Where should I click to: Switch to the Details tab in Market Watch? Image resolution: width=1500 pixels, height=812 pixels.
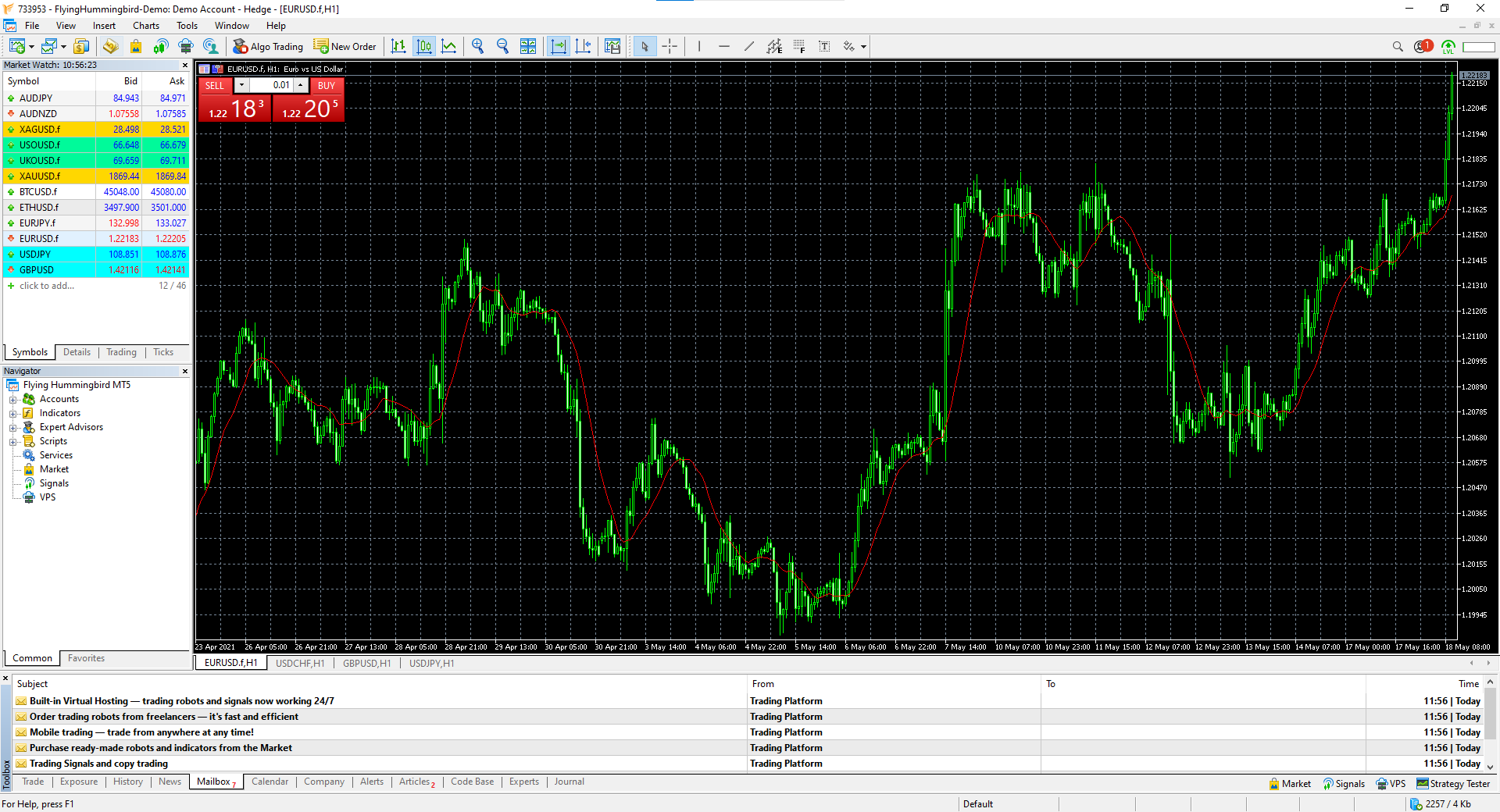pos(77,352)
